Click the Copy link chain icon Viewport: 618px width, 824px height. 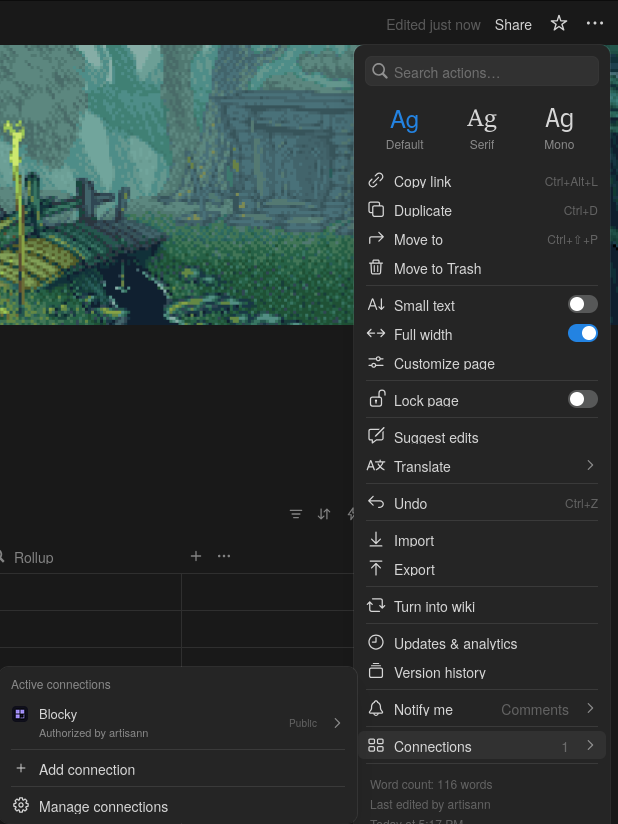coord(376,180)
